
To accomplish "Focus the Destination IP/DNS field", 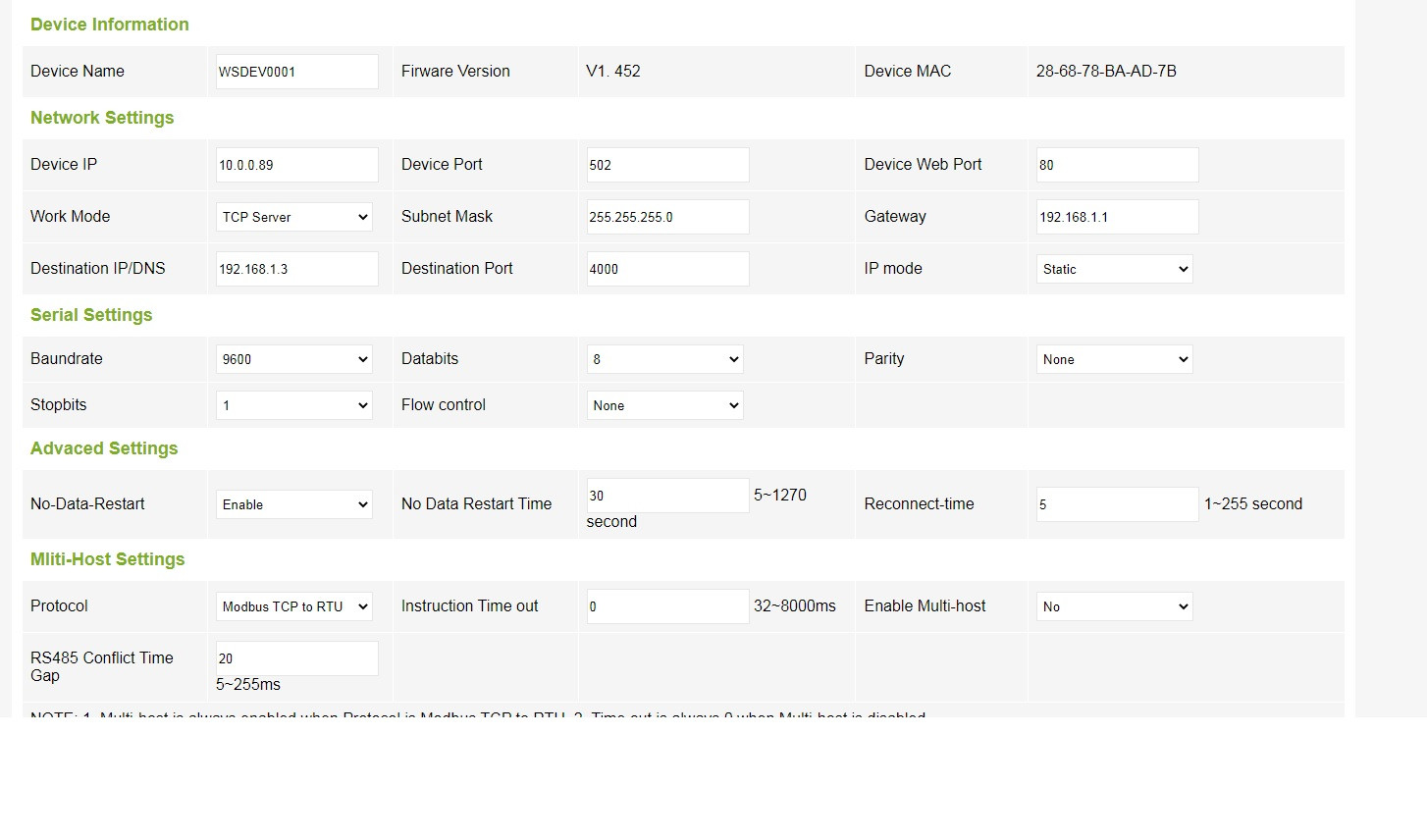I will coord(296,269).
